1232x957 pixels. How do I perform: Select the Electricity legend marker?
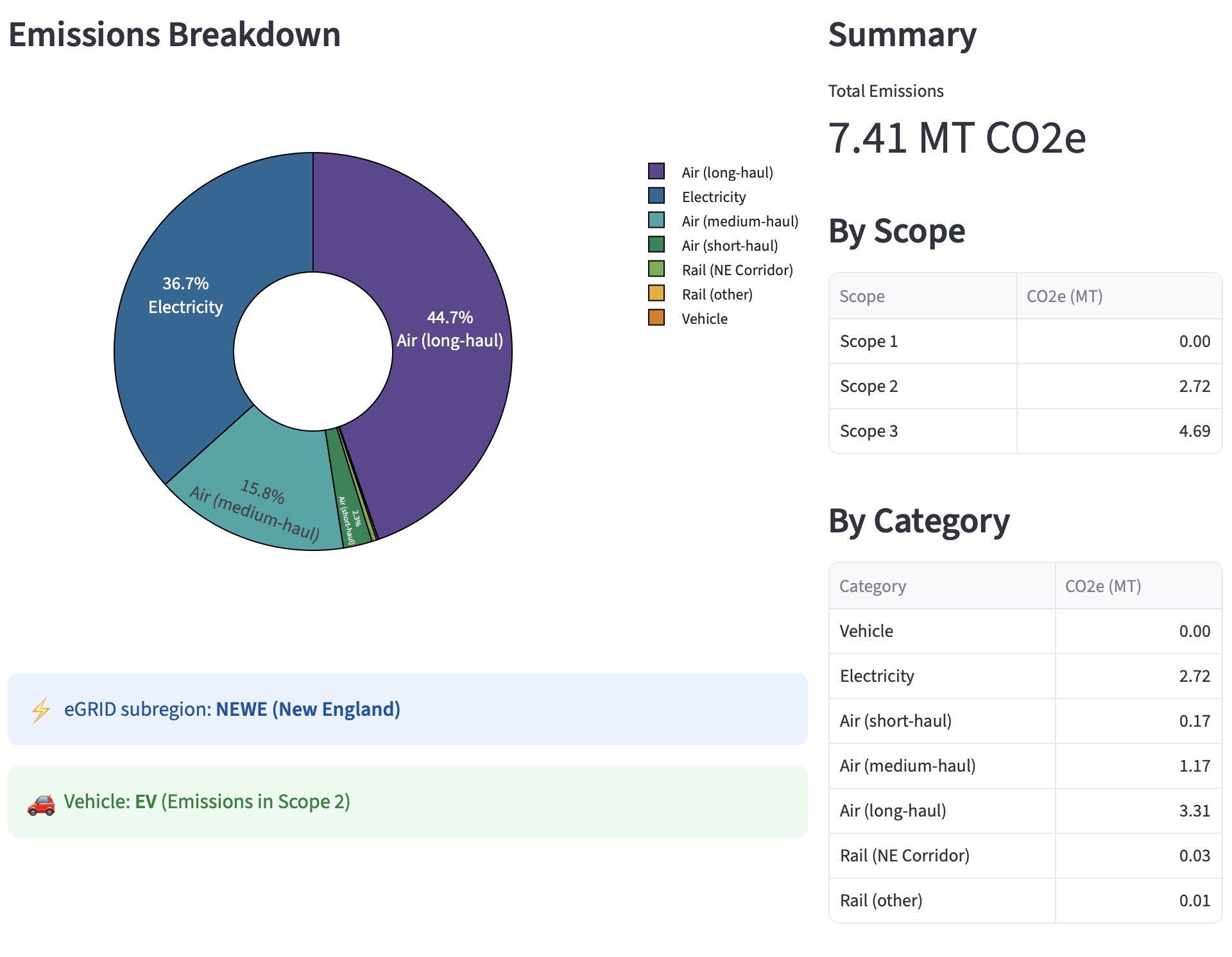[656, 196]
